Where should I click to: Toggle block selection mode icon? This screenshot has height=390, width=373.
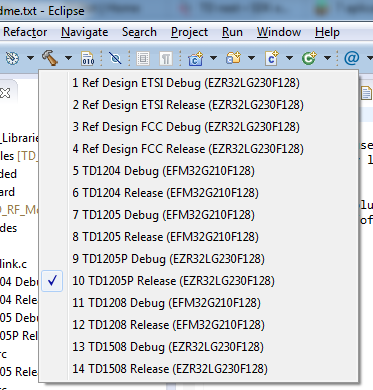143,59
